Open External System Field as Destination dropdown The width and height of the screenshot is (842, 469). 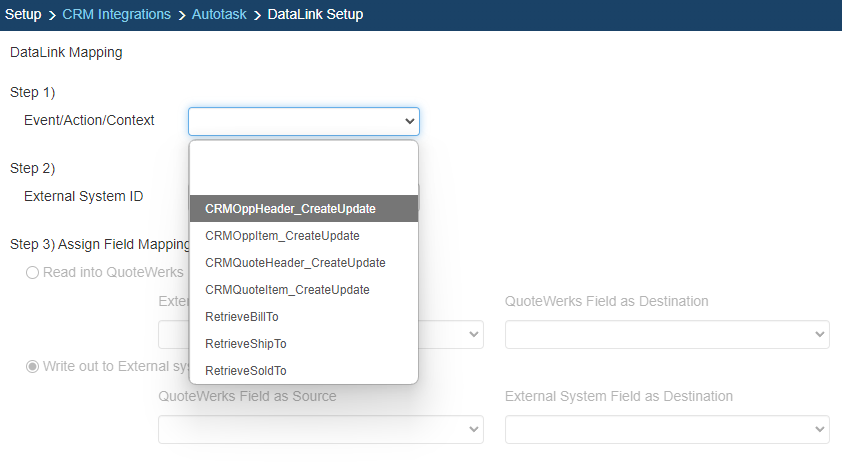[667, 429]
